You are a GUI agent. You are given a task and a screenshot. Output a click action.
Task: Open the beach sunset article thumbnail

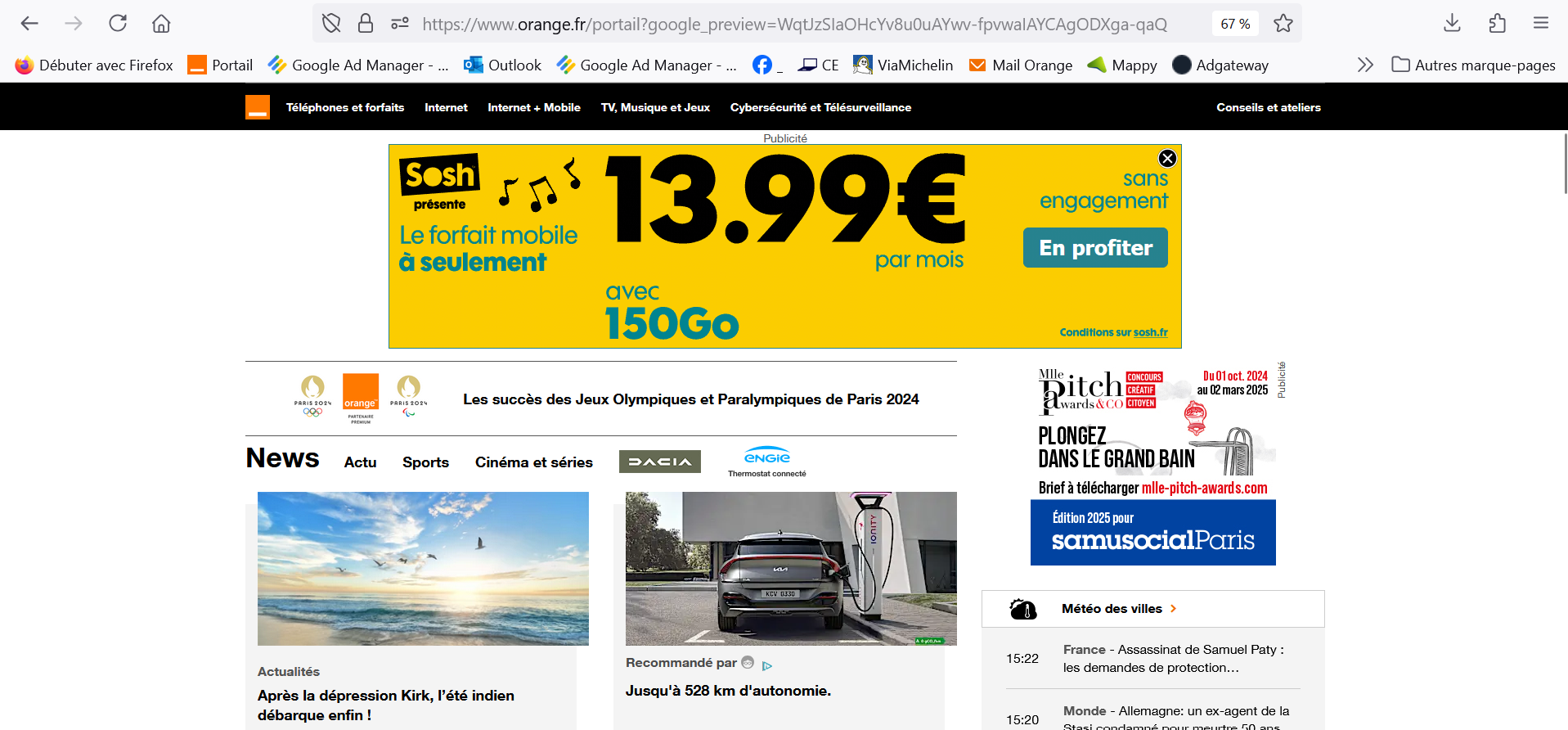tap(423, 568)
